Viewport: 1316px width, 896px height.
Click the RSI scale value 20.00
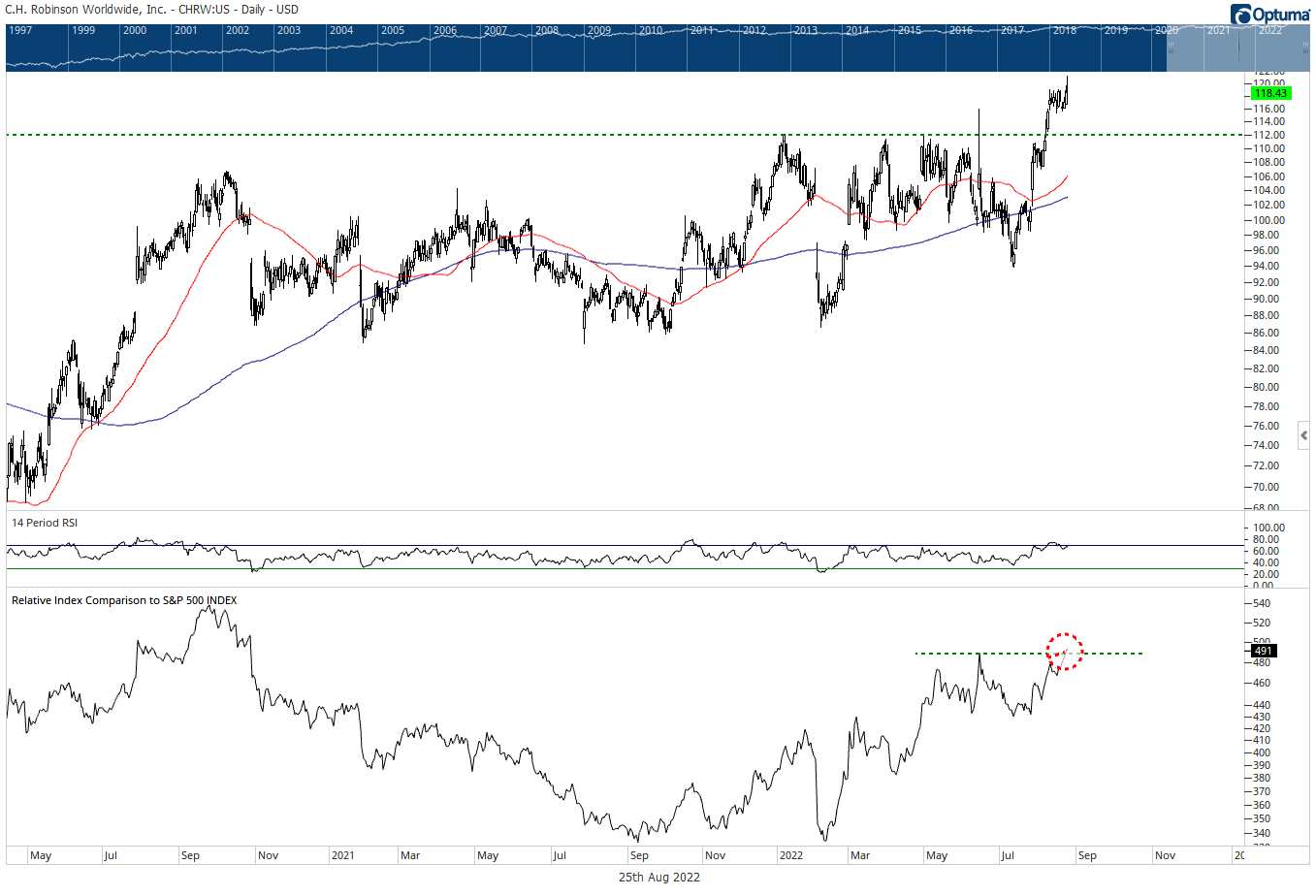pyautogui.click(x=1267, y=575)
